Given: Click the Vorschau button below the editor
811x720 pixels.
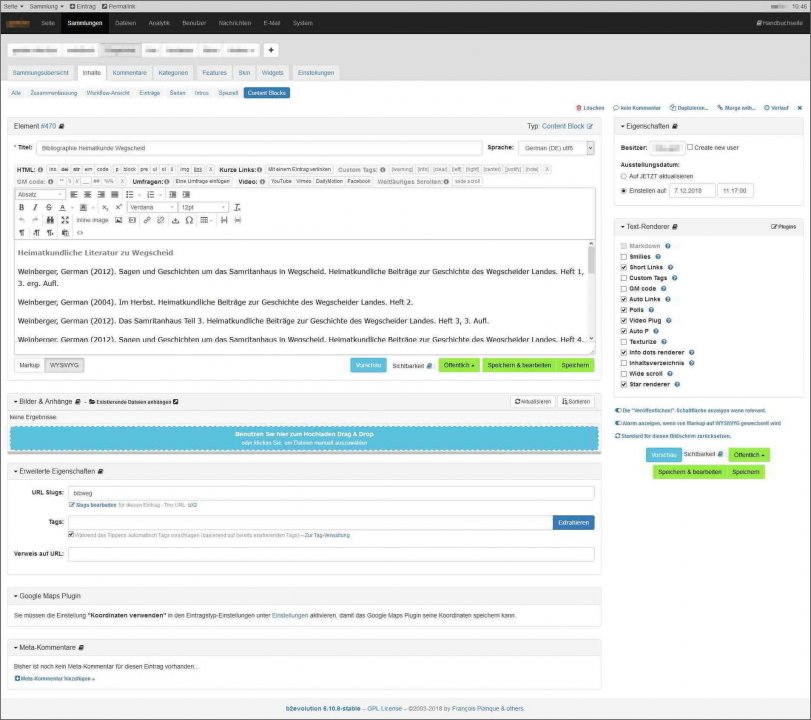Looking at the screenshot, I should [x=368, y=365].
